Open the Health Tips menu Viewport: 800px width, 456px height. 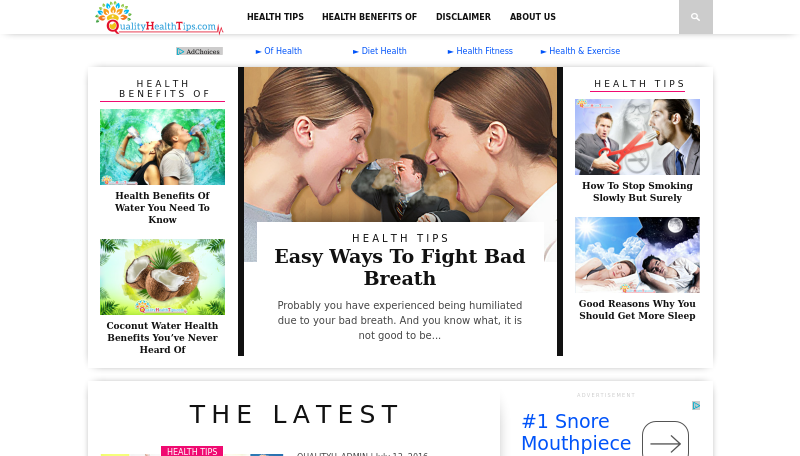275,17
